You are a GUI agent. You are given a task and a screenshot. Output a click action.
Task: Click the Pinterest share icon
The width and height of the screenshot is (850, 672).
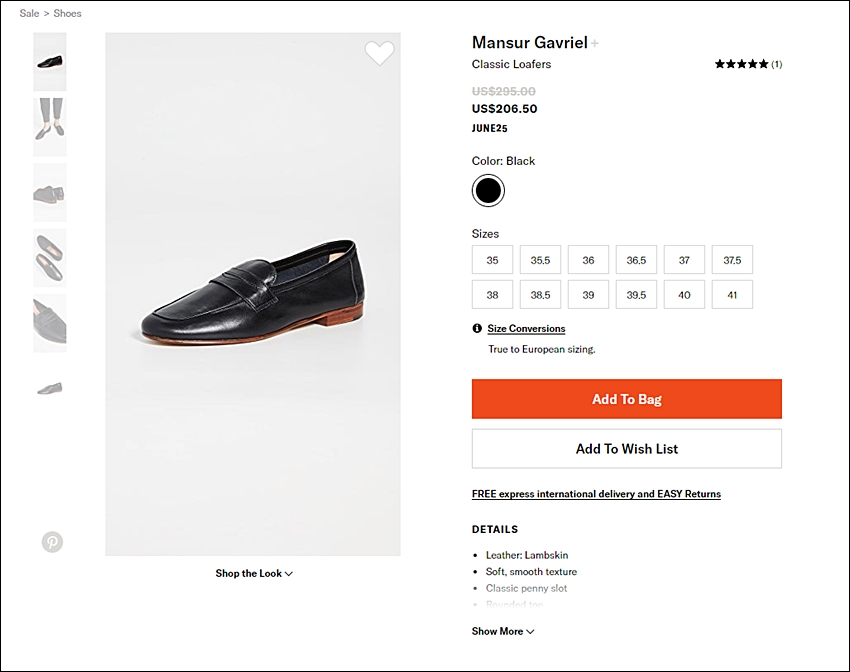tap(53, 542)
